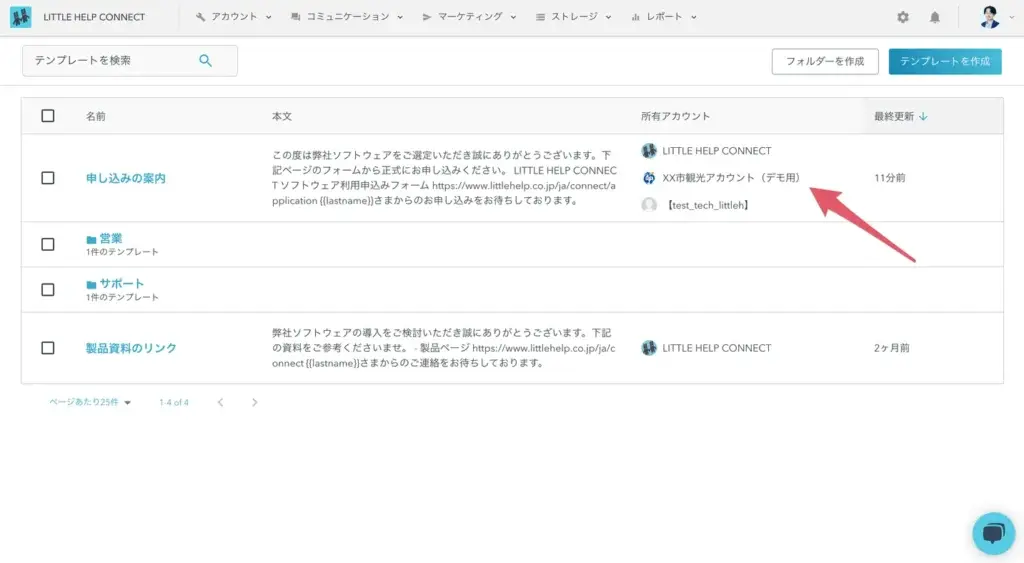Click the search magnifier icon
Viewport: 1024px width, 563px height.
[206, 61]
